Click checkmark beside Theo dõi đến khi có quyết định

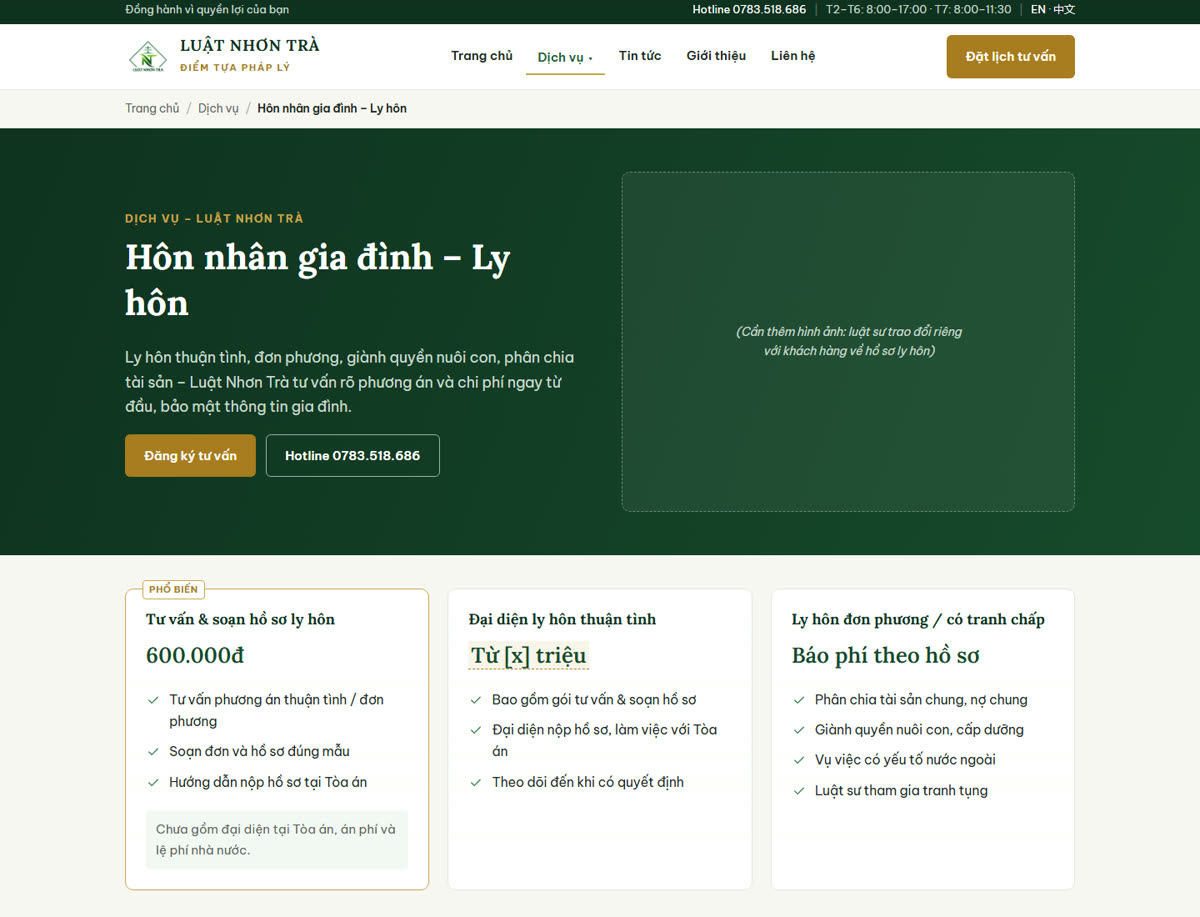click(476, 783)
